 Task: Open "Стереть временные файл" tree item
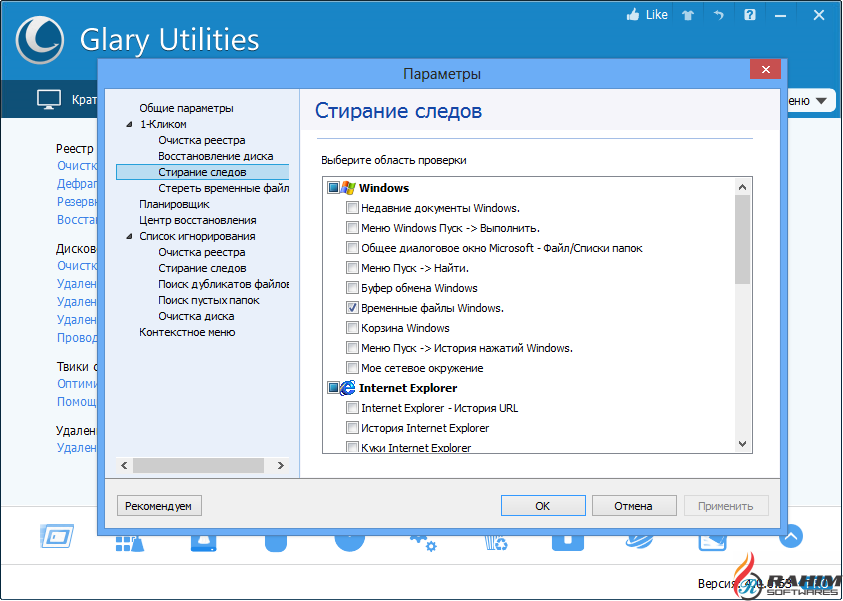coord(224,188)
